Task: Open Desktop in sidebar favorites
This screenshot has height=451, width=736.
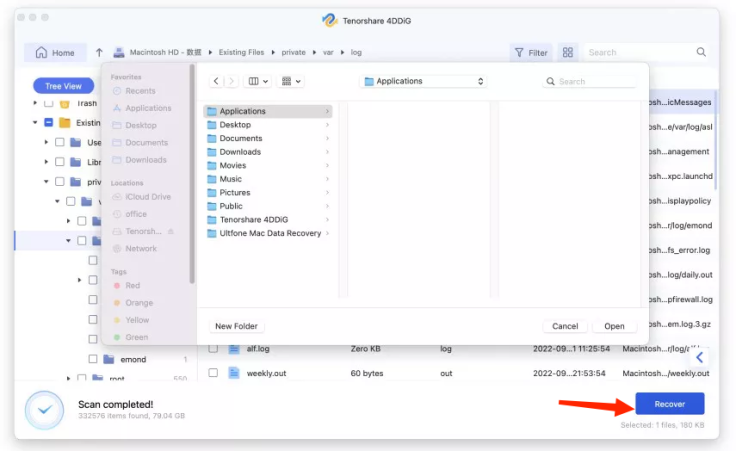Action: (134, 125)
